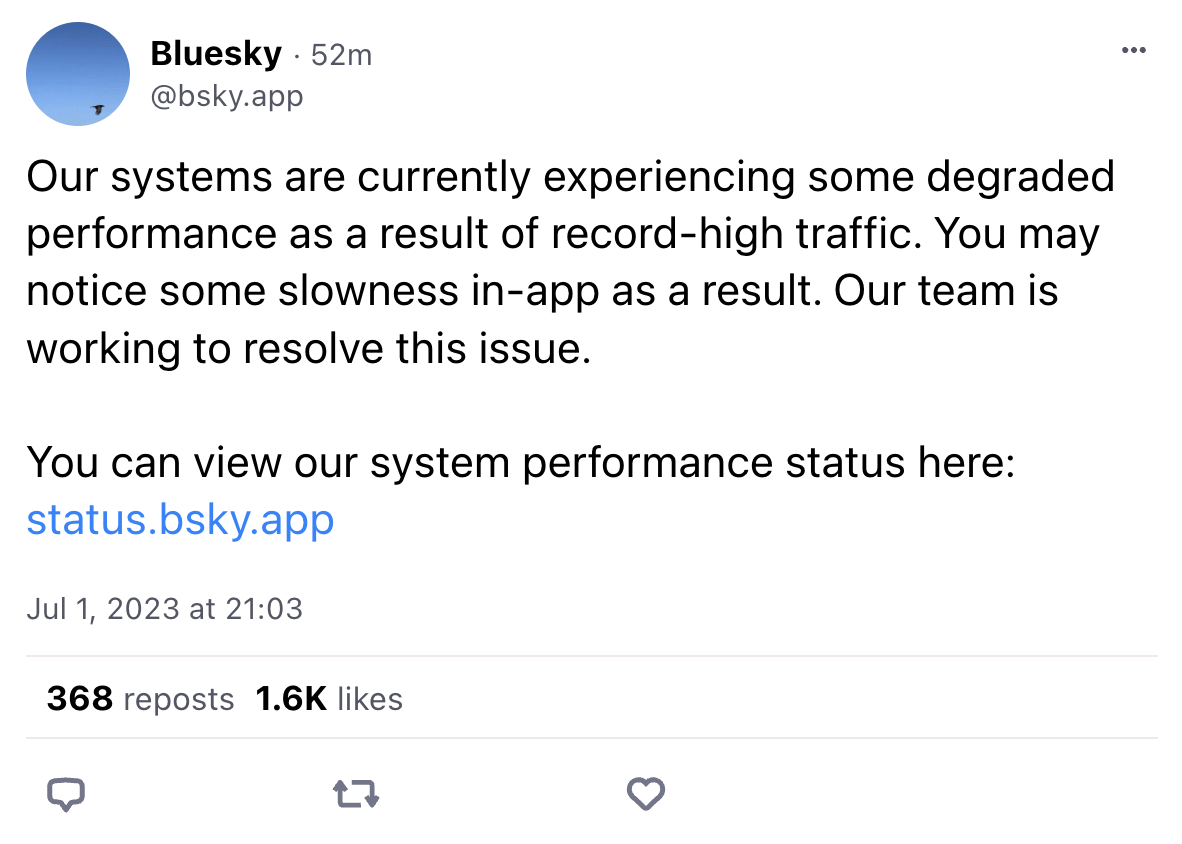Click the Bluesky display name

(216, 54)
